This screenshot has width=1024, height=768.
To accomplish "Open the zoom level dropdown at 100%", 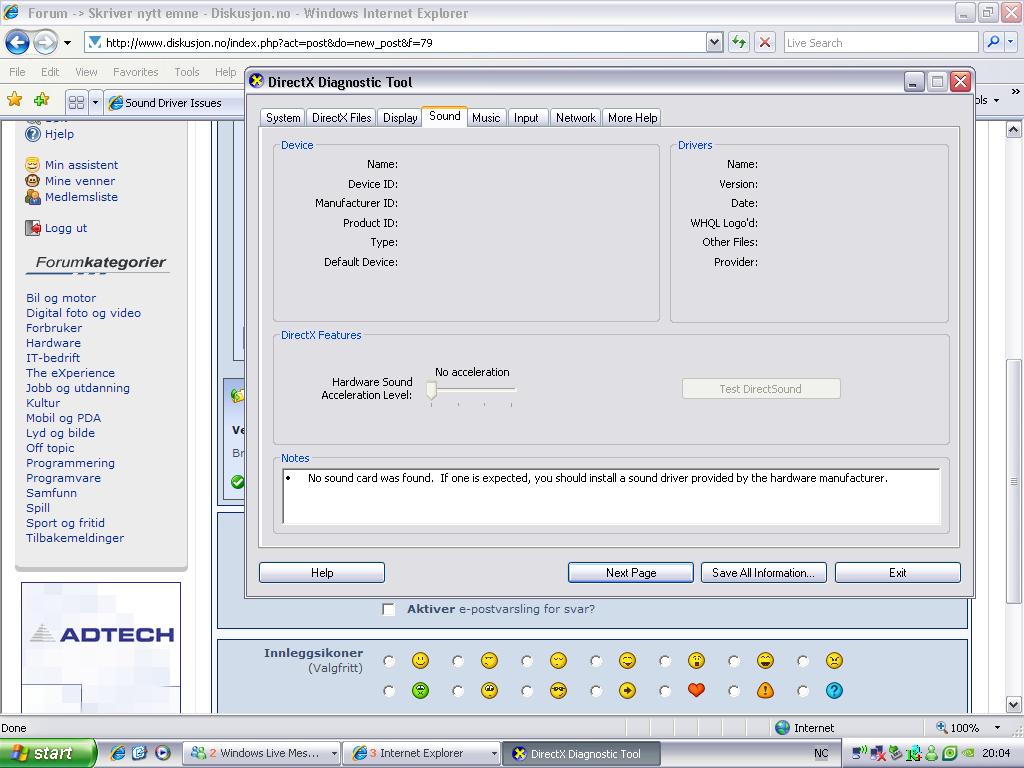I will [x=997, y=728].
